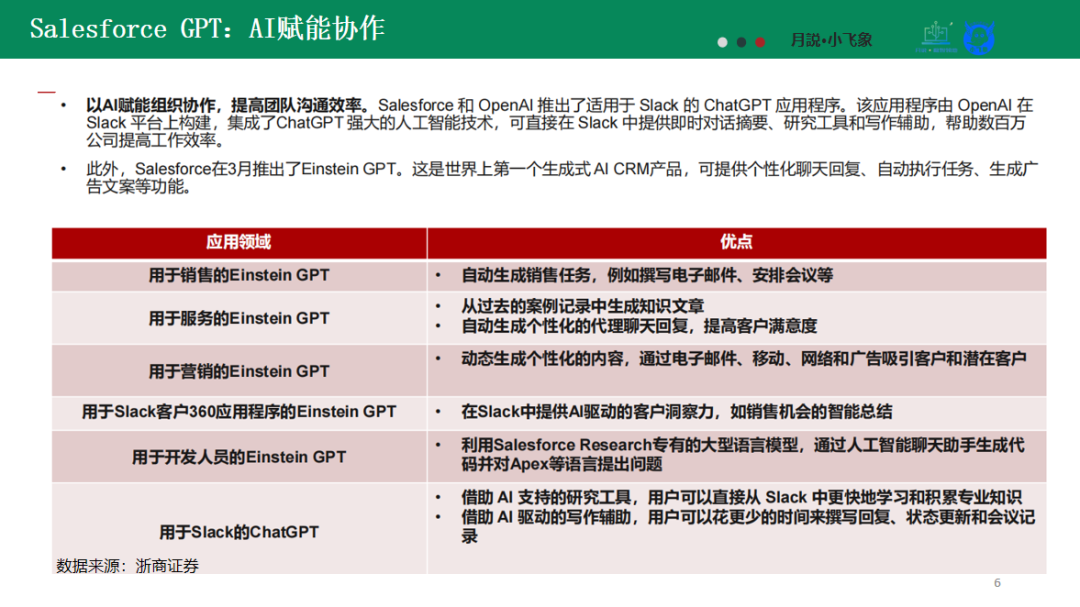The width and height of the screenshot is (1080, 607).
Task: Click the line "自动生成销售任务，例如撰写电子邮件、安排会议等"
Action: tap(647, 276)
